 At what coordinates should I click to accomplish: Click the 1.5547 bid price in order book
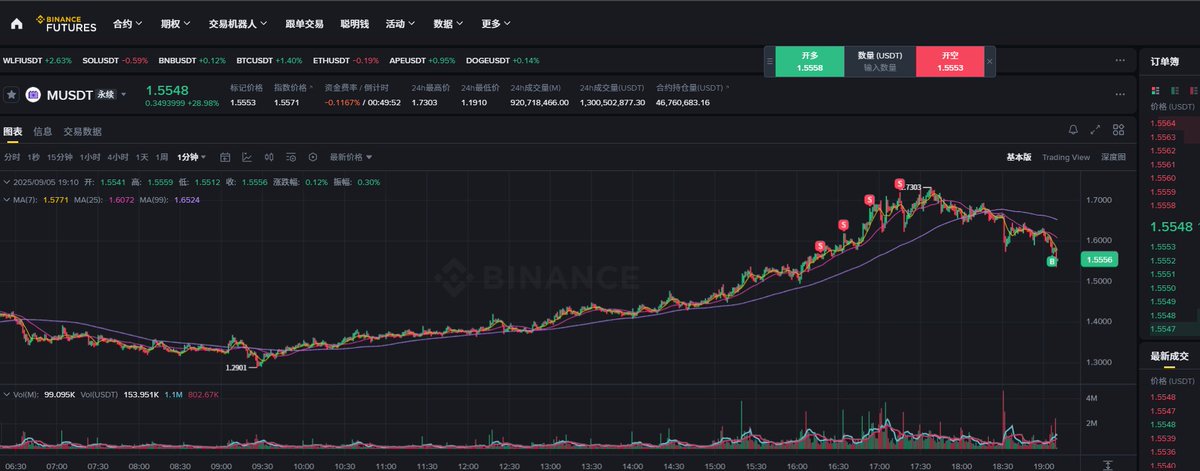point(1164,328)
